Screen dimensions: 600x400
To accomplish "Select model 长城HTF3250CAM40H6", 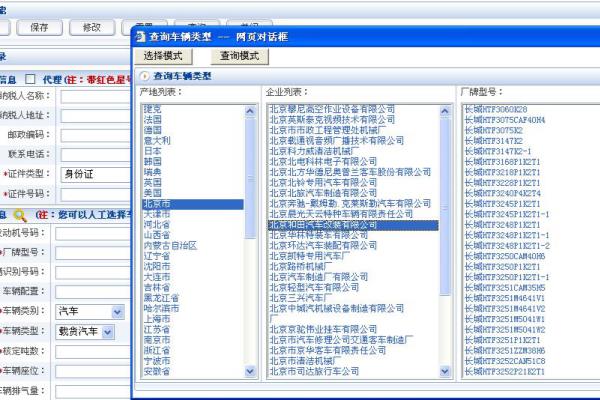I will click(505, 256).
